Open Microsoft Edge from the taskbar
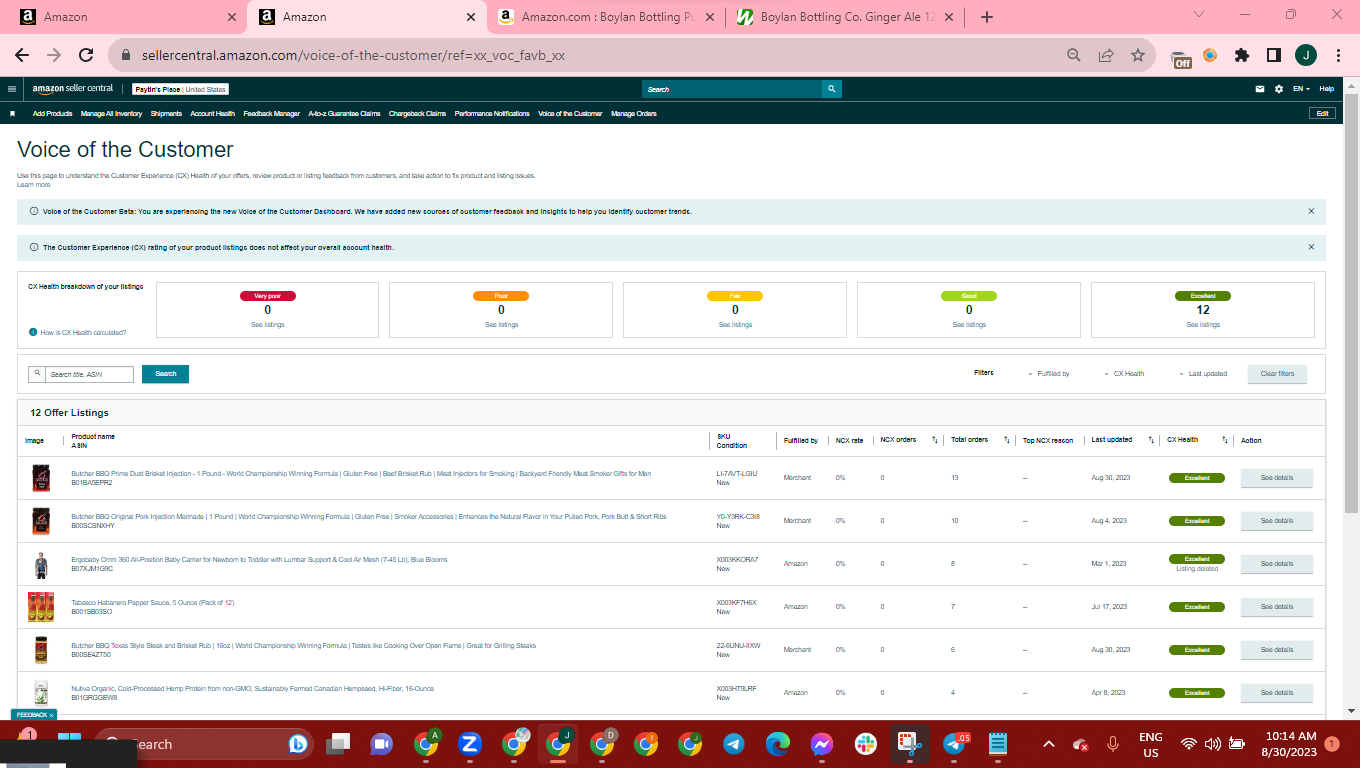The height and width of the screenshot is (768, 1360). coord(778,744)
